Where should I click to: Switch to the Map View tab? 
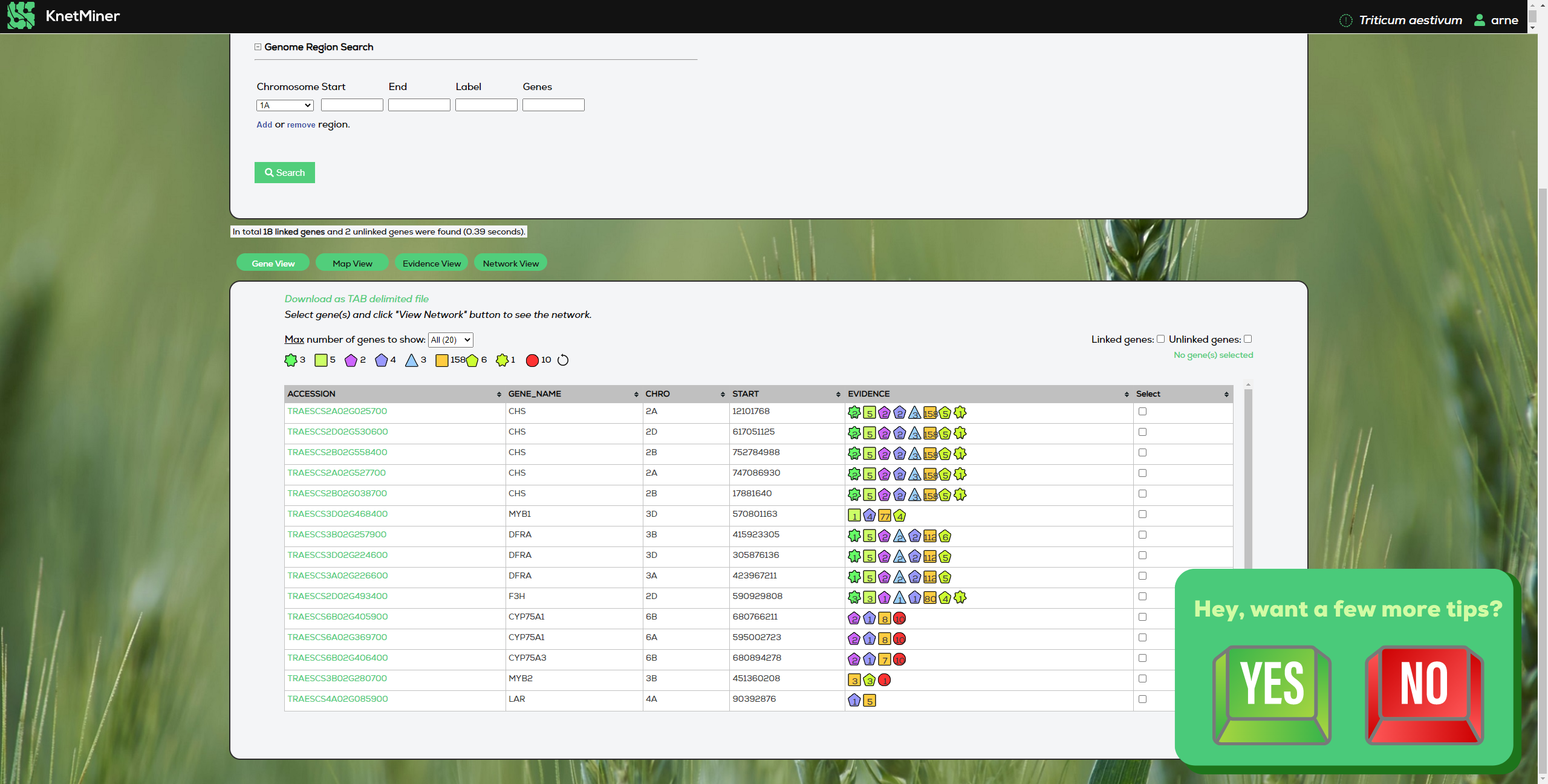coord(351,262)
